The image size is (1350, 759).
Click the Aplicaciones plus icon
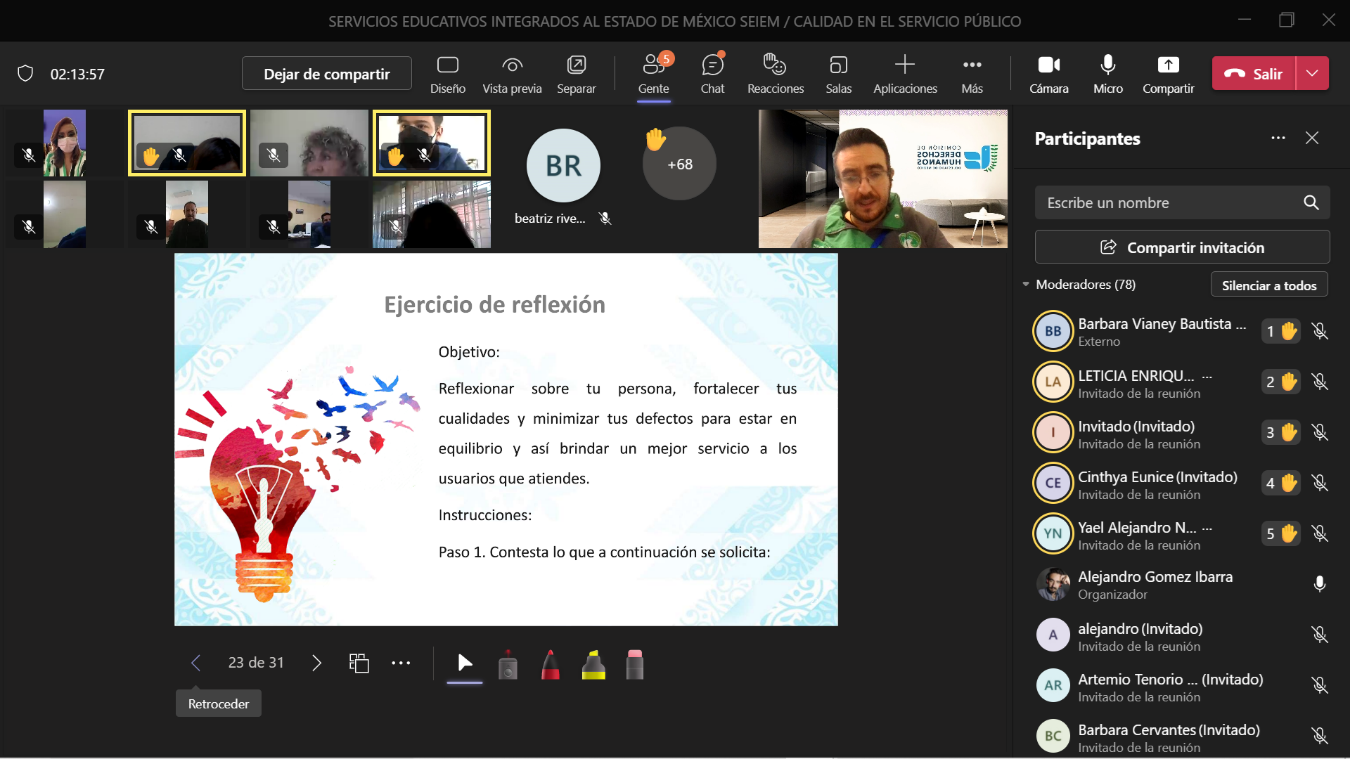[904, 66]
